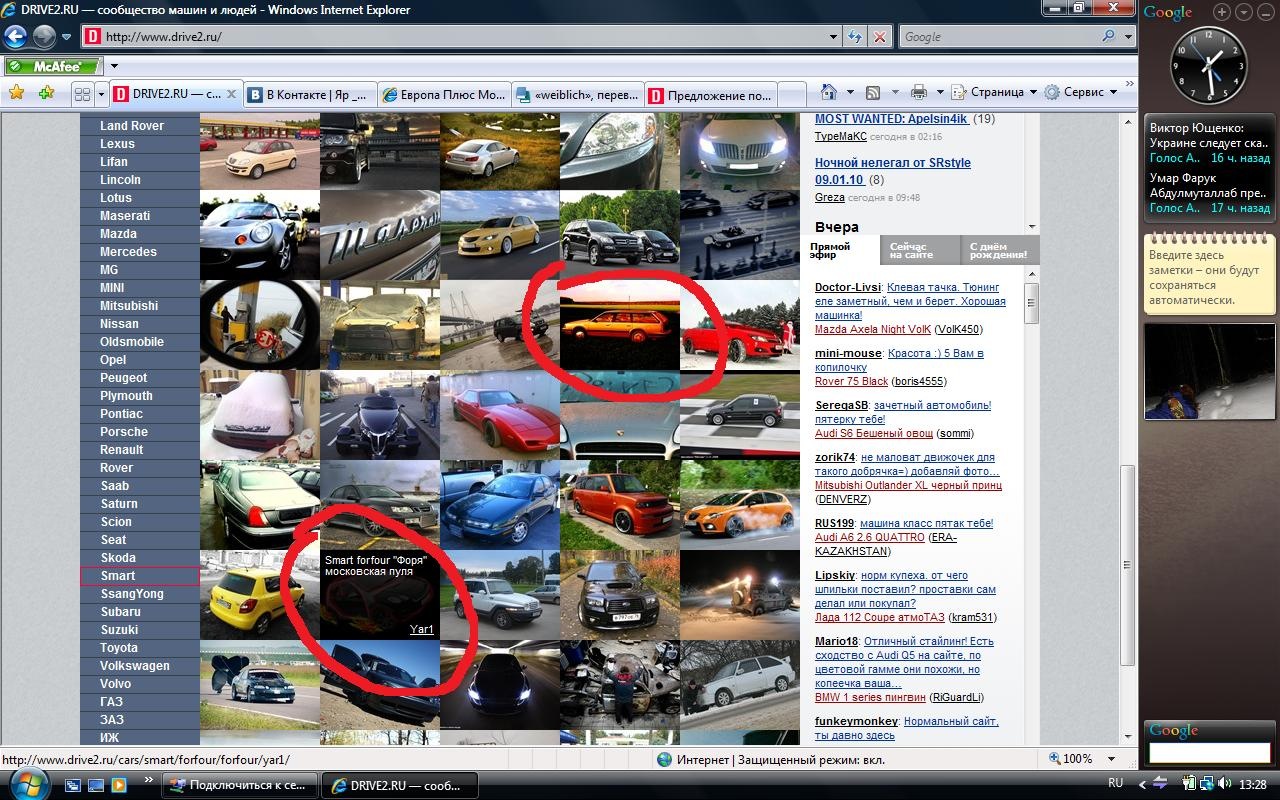The height and width of the screenshot is (800, 1280).
Task: Open 'Rover 75 Black' car link
Action: pyautogui.click(x=851, y=381)
